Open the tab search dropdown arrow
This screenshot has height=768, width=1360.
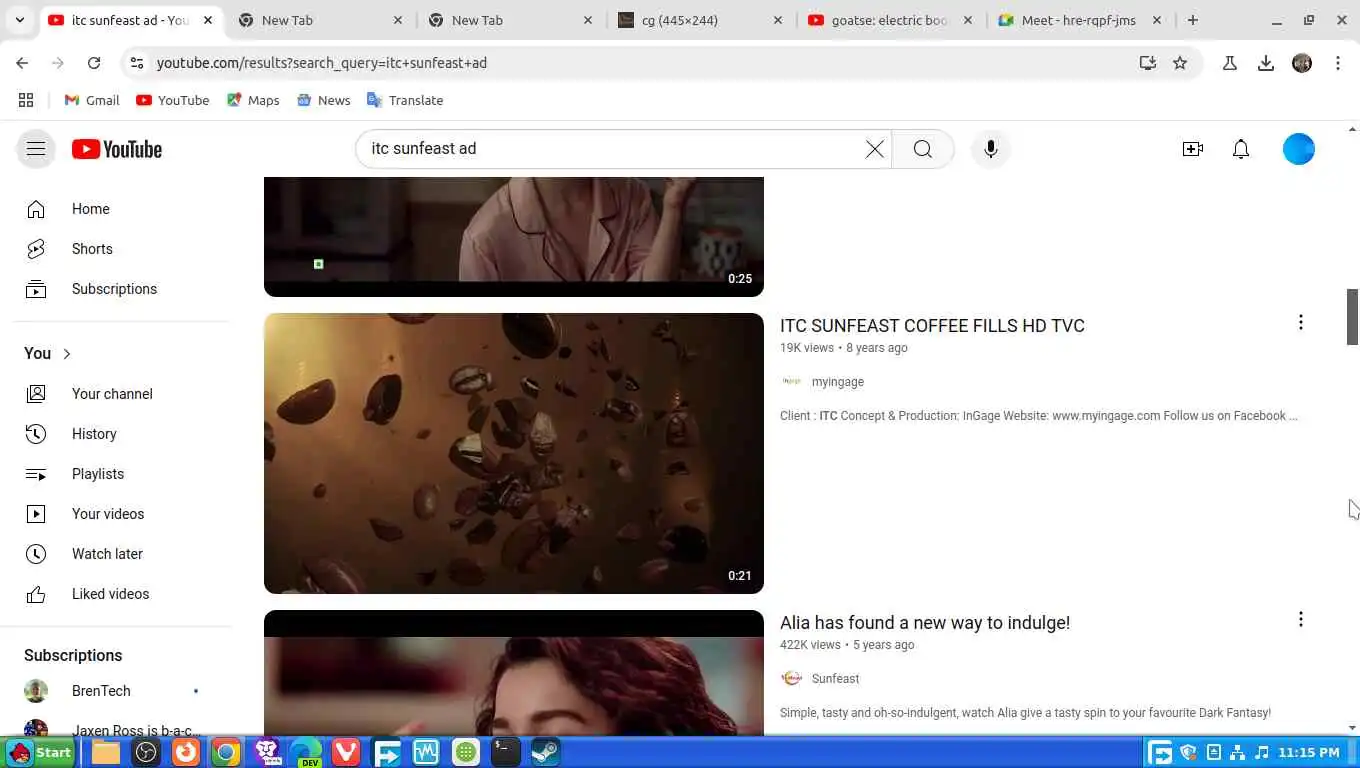[19, 20]
